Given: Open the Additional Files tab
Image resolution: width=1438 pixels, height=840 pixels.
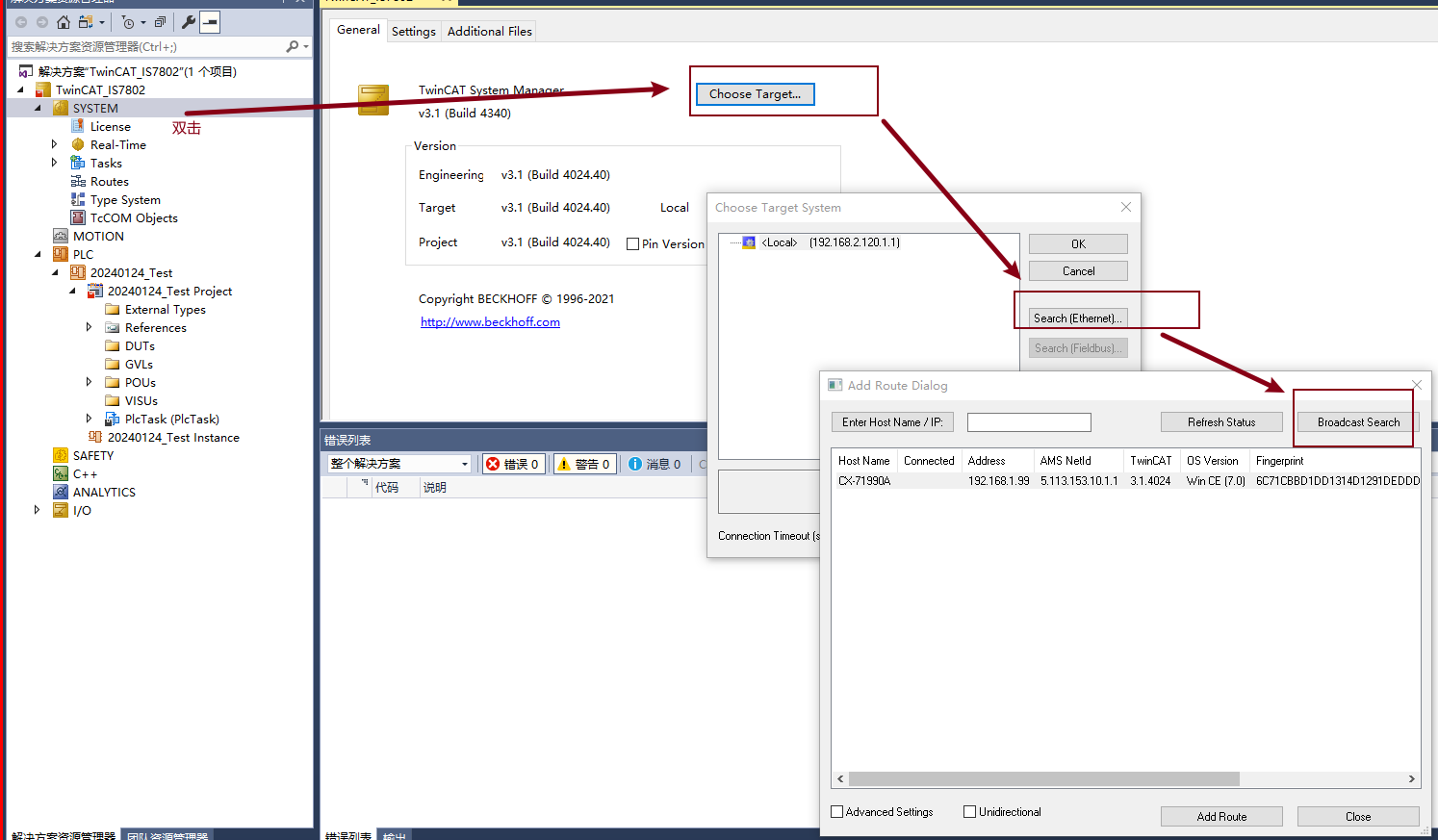Looking at the screenshot, I should click(x=489, y=32).
